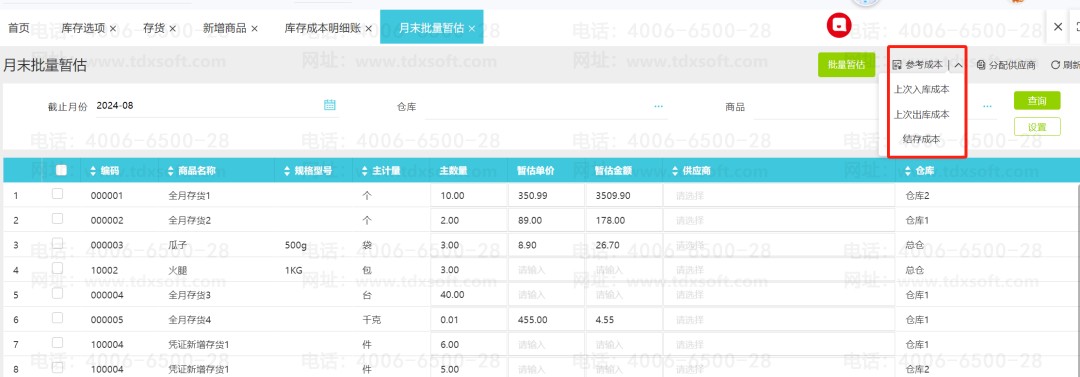Check the row for 瓜子
The height and width of the screenshot is (377, 1080).
(57, 244)
